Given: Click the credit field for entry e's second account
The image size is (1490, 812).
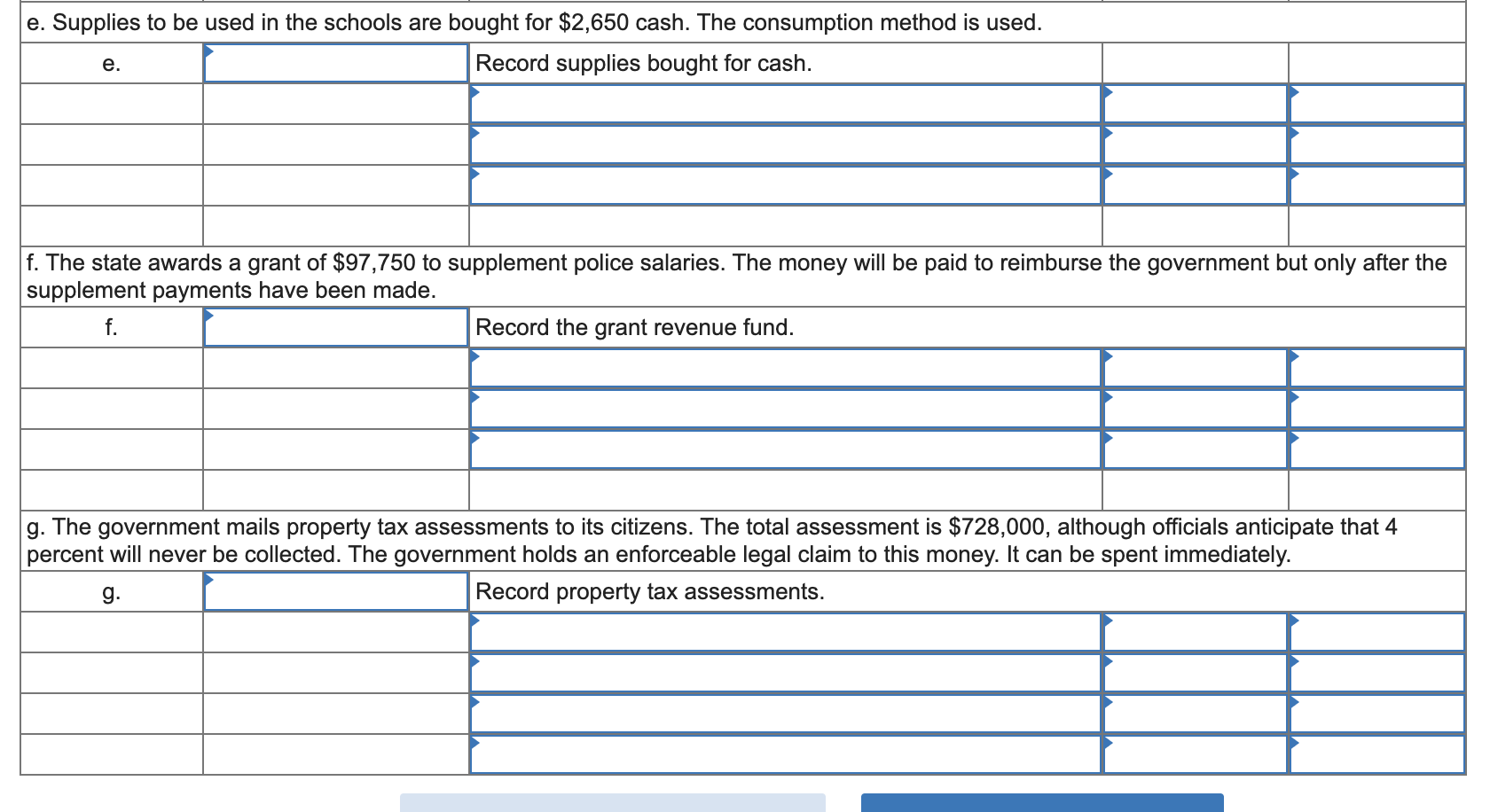Looking at the screenshot, I should tap(1376, 144).
